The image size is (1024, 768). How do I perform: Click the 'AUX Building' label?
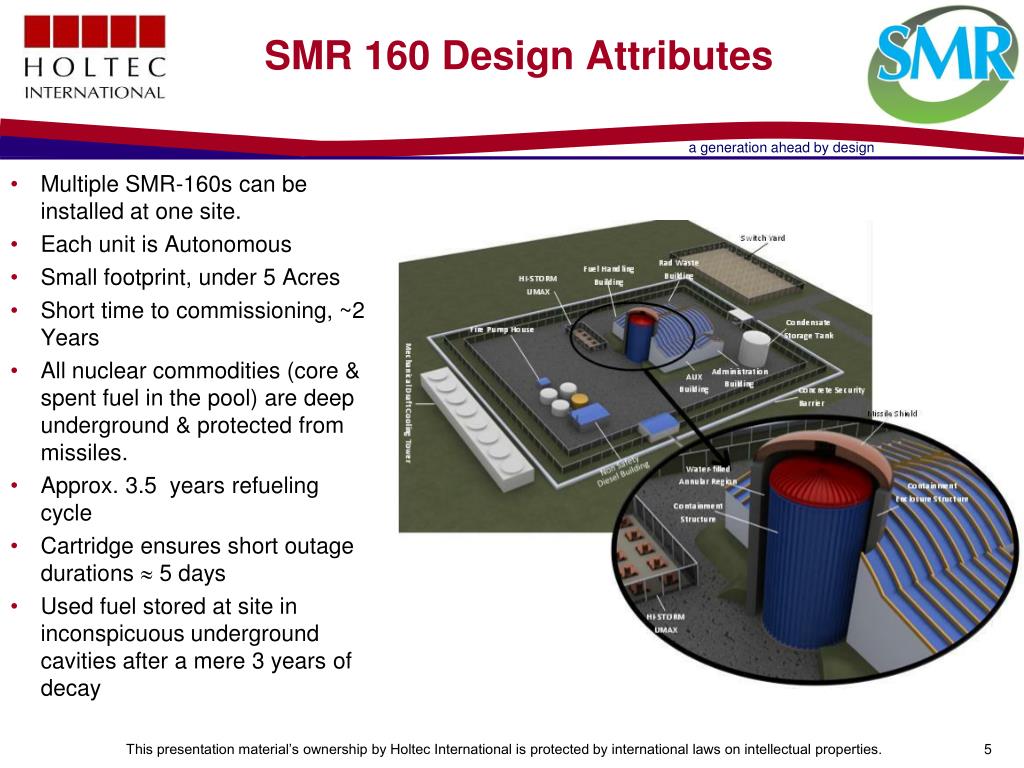click(694, 383)
